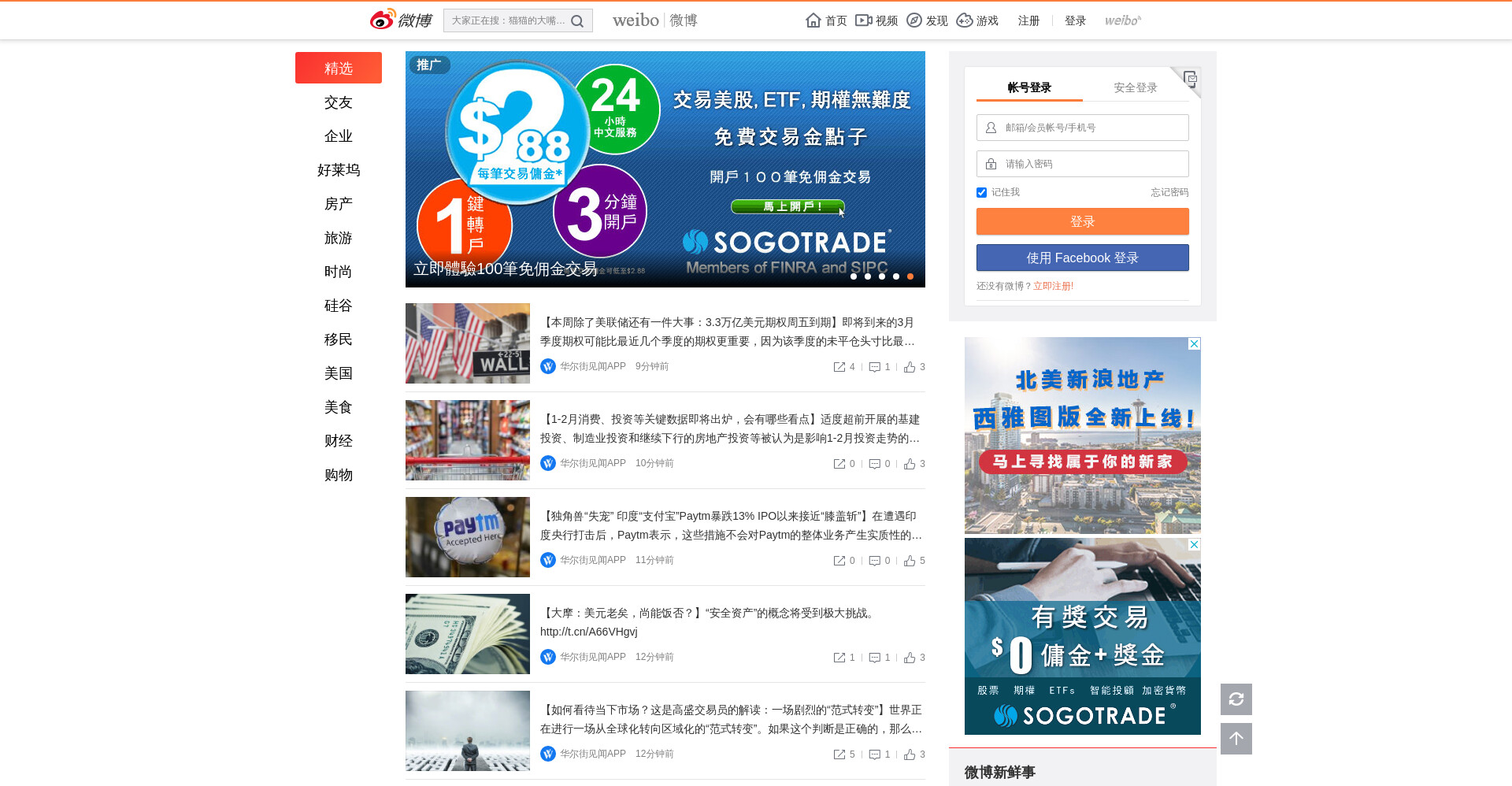Like the 范式转变 post
This screenshot has width=1512, height=786.
coord(910,754)
